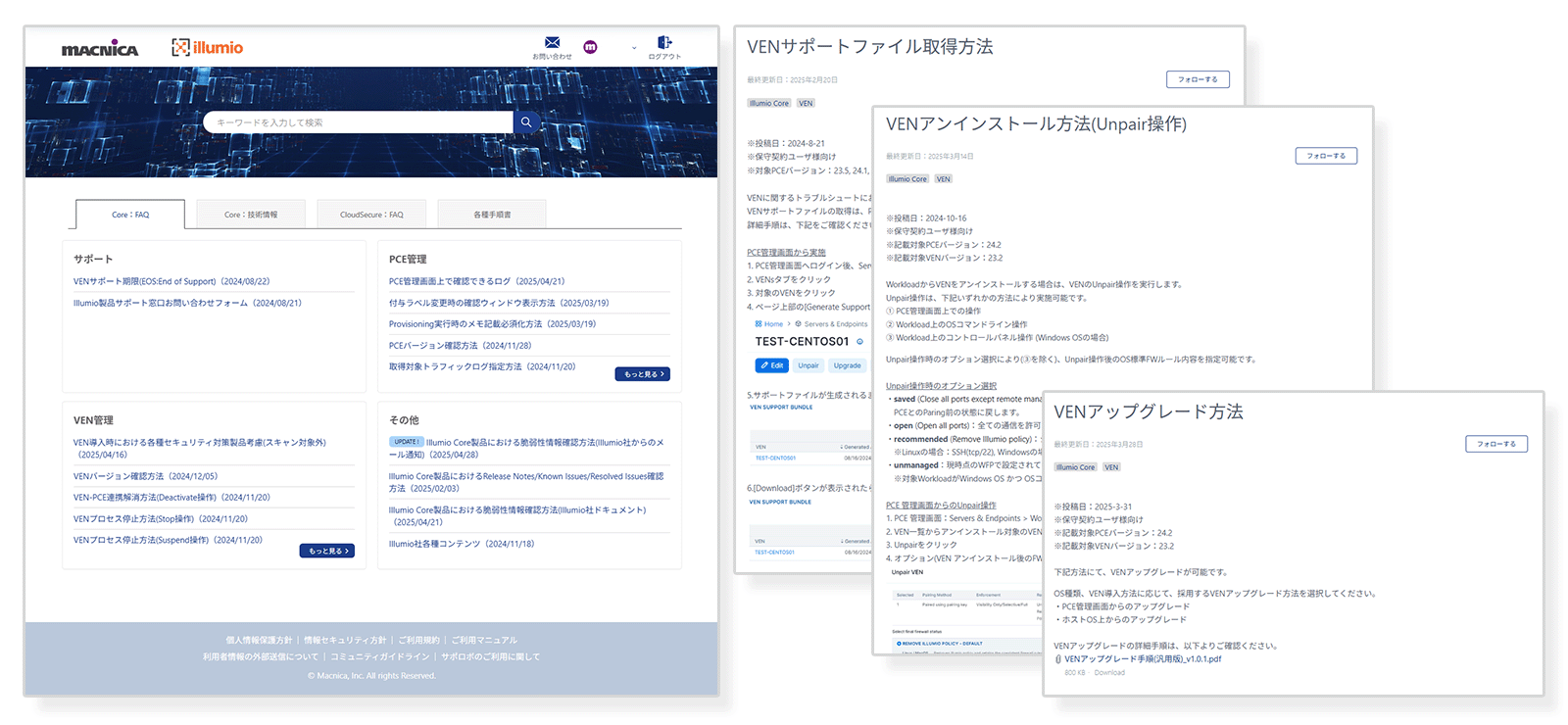Screen dimensions: 1568x725
Task: Click もっと見る in the PCE管理 section
Action: (643, 374)
